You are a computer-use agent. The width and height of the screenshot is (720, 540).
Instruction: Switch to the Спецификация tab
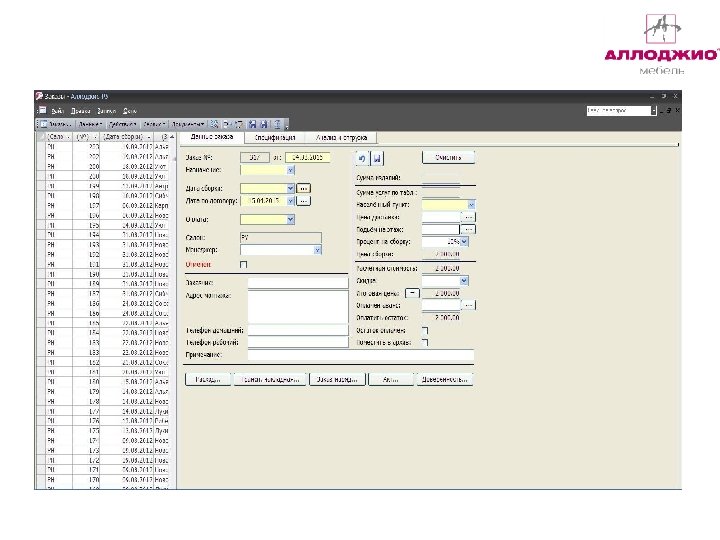coord(275,137)
